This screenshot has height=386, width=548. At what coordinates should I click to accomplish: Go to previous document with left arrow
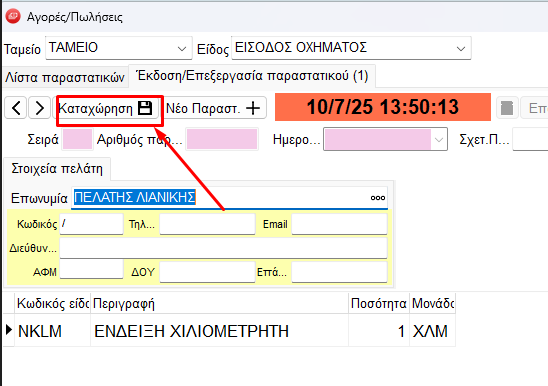pos(16,108)
